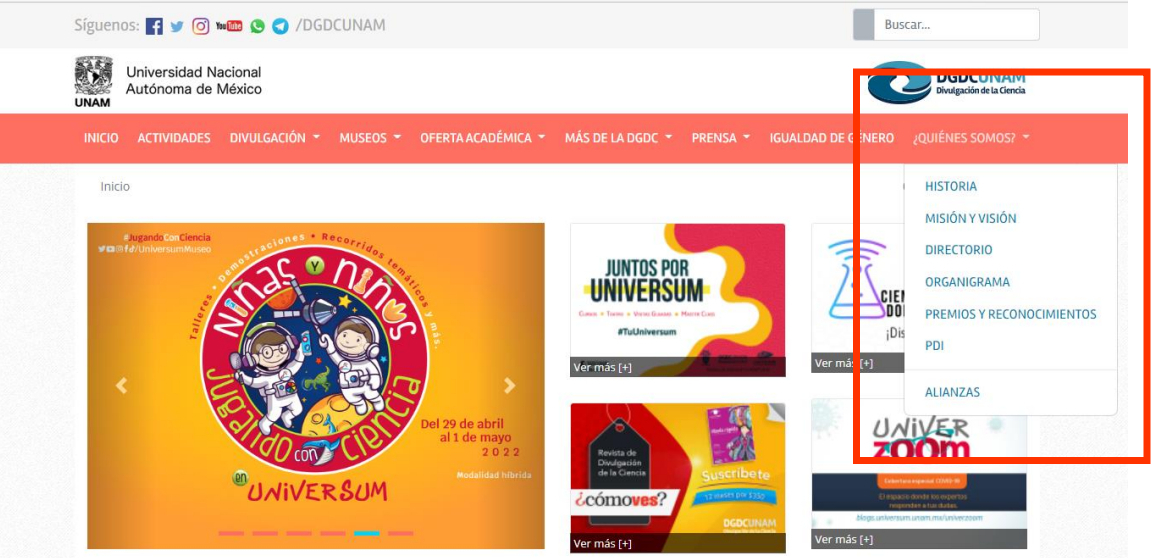Open IGUALDAD DE GÉNERO menu item
Image resolution: width=1170 pixels, height=558 pixels.
[x=832, y=138]
